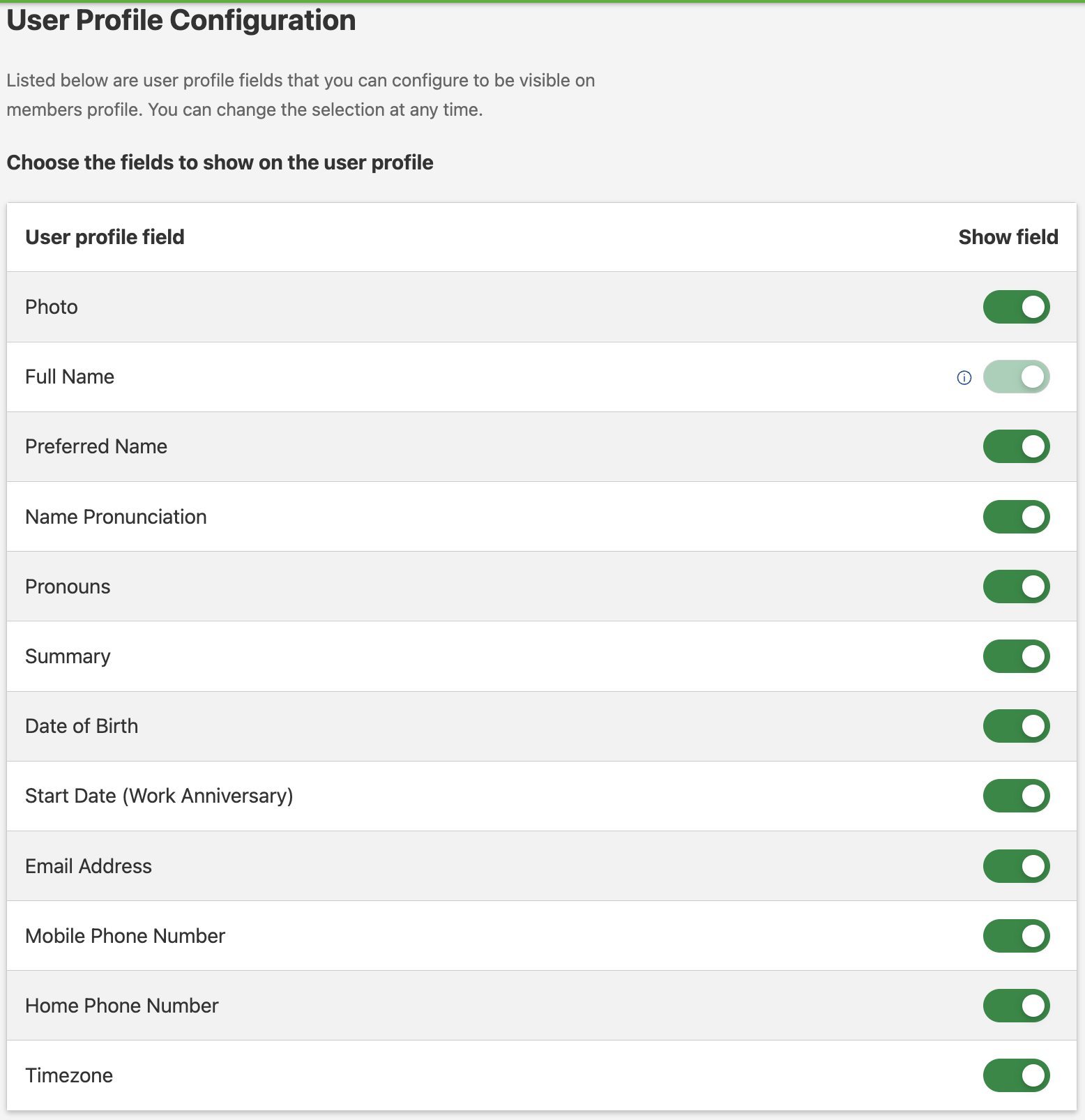Image resolution: width=1085 pixels, height=1120 pixels.
Task: Toggle off the Home Phone Number field
Action: (x=1016, y=1006)
